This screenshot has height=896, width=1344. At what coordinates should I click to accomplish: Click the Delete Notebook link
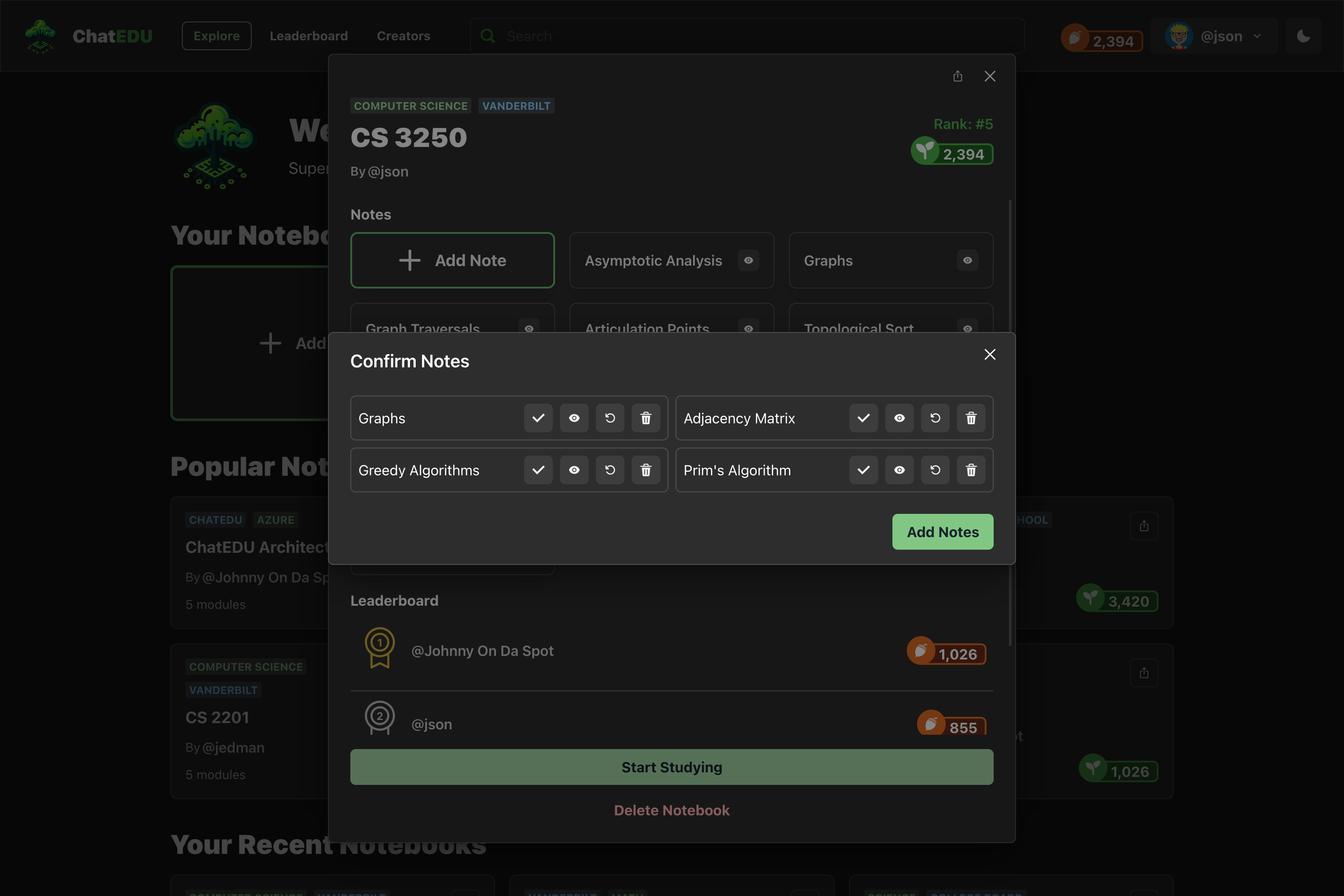[x=672, y=810]
